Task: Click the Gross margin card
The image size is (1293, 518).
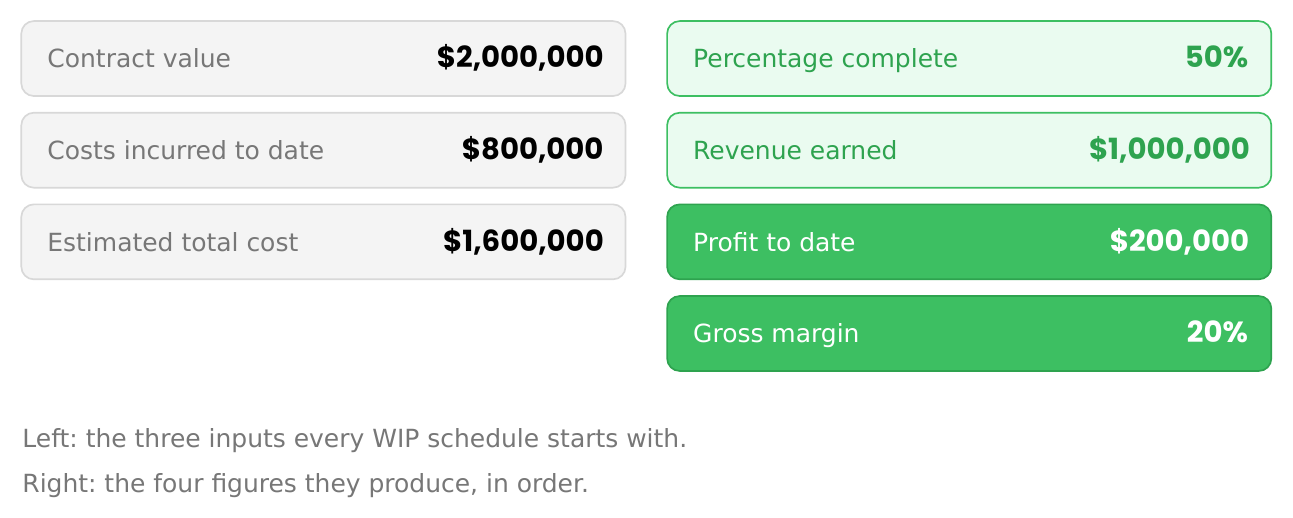Action: [969, 333]
